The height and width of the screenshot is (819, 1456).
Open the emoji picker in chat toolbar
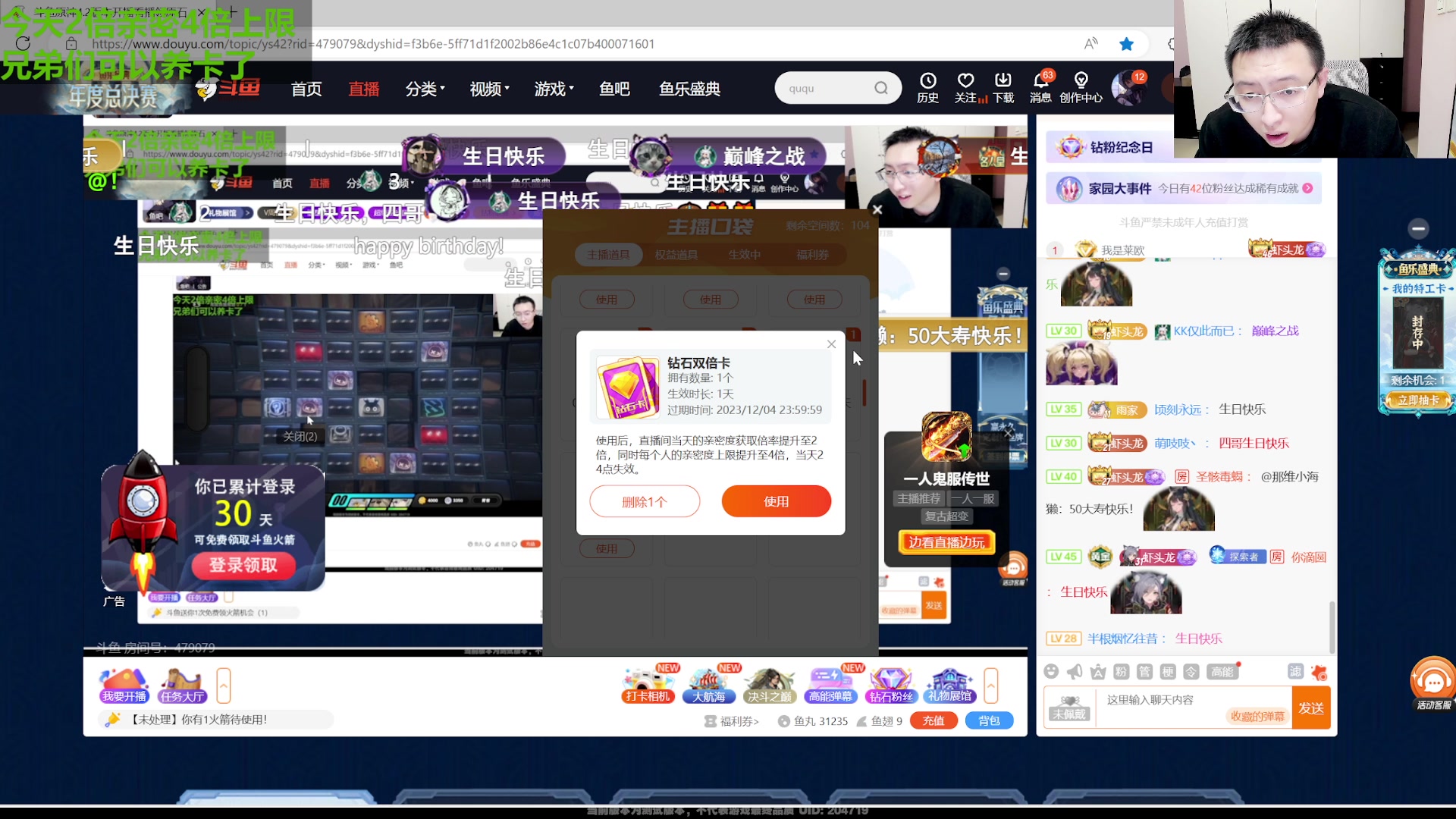[1051, 672]
